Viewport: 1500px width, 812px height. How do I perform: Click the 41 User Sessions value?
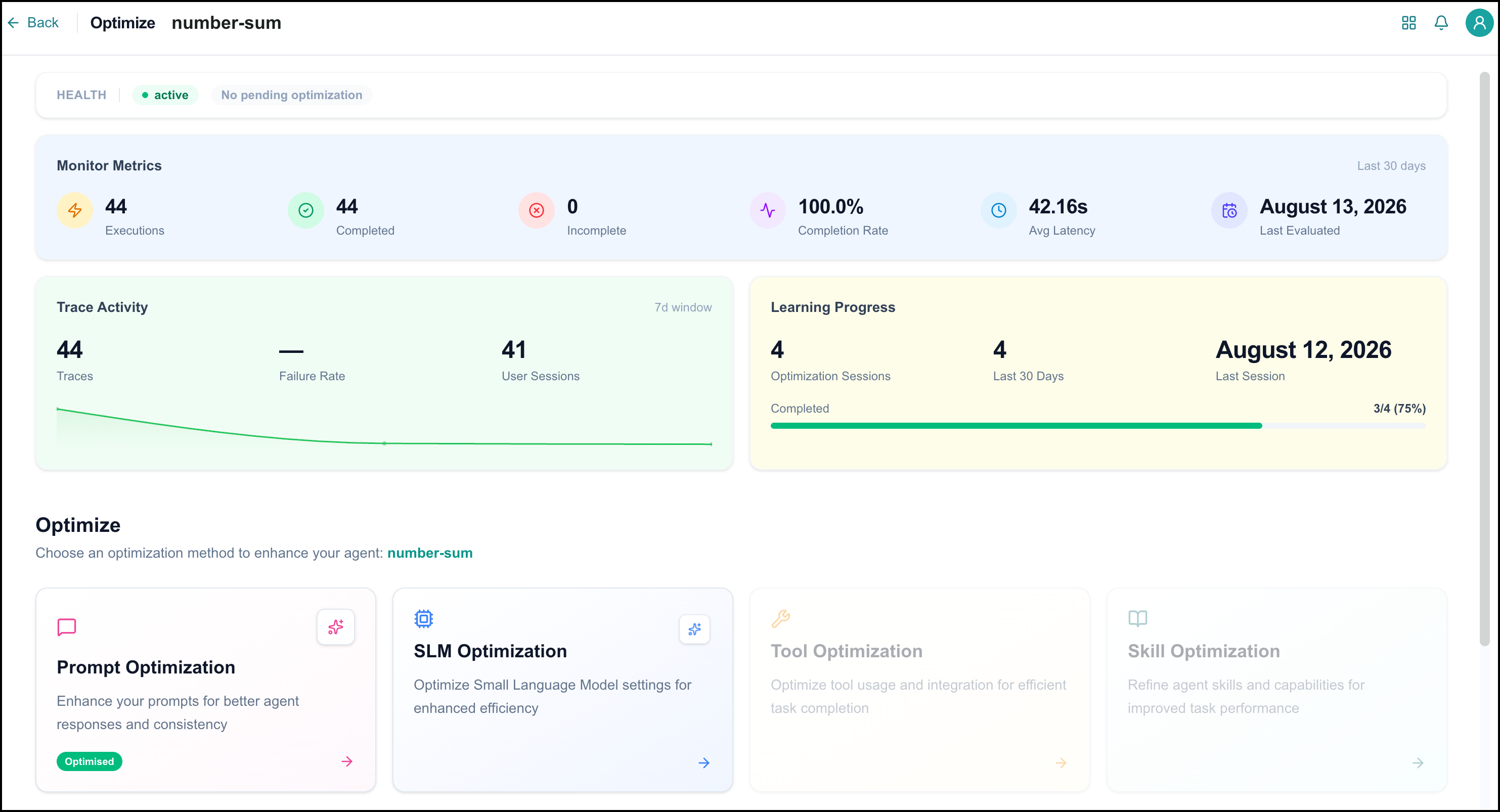pos(514,350)
